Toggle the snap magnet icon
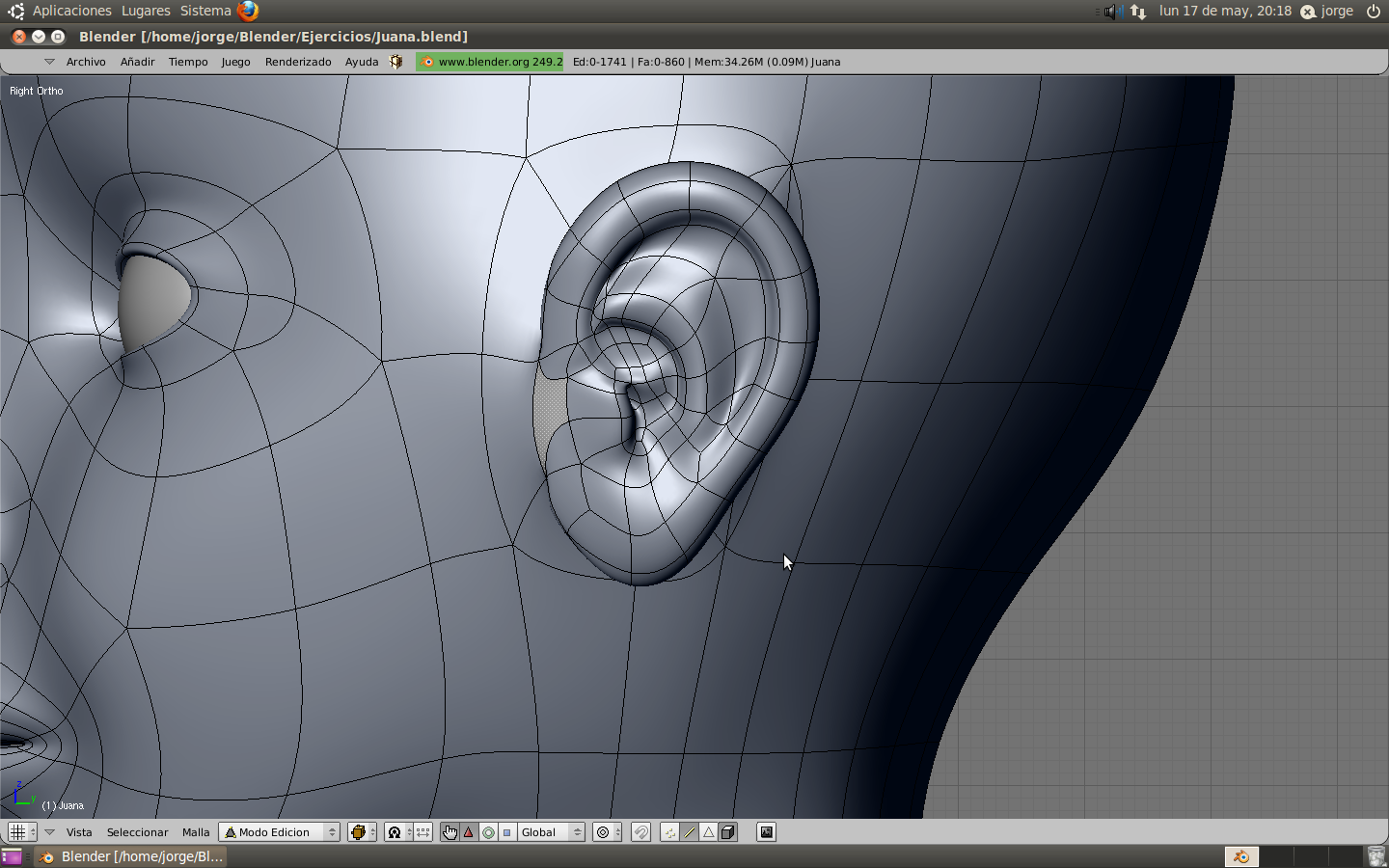Image resolution: width=1389 pixels, height=868 pixels. tap(641, 832)
